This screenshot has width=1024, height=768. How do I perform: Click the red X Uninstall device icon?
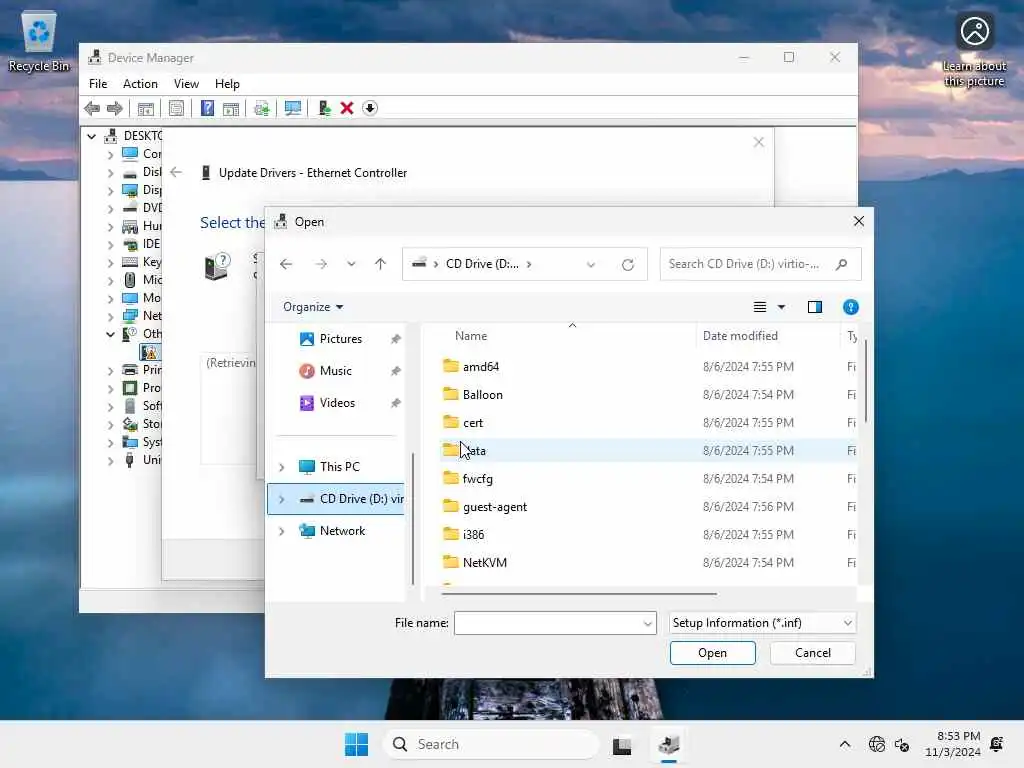[x=347, y=108]
